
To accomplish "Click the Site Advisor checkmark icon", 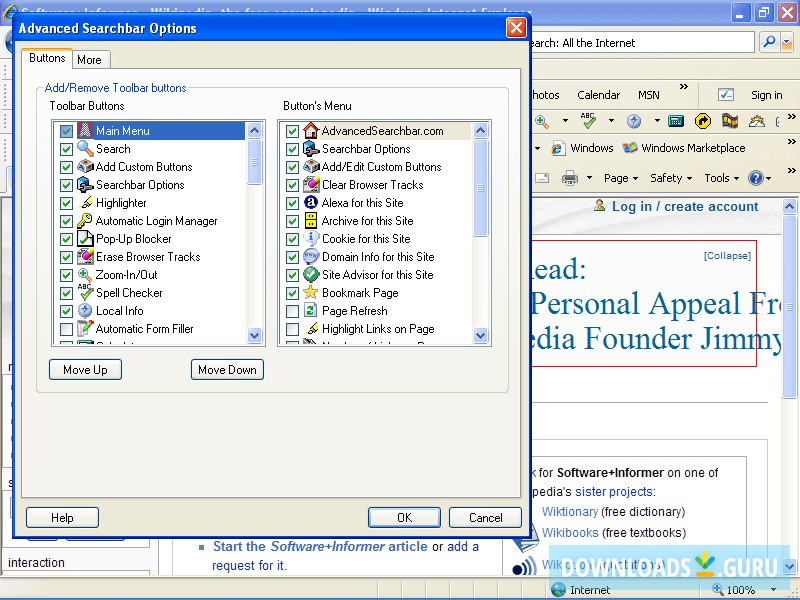I will point(310,274).
